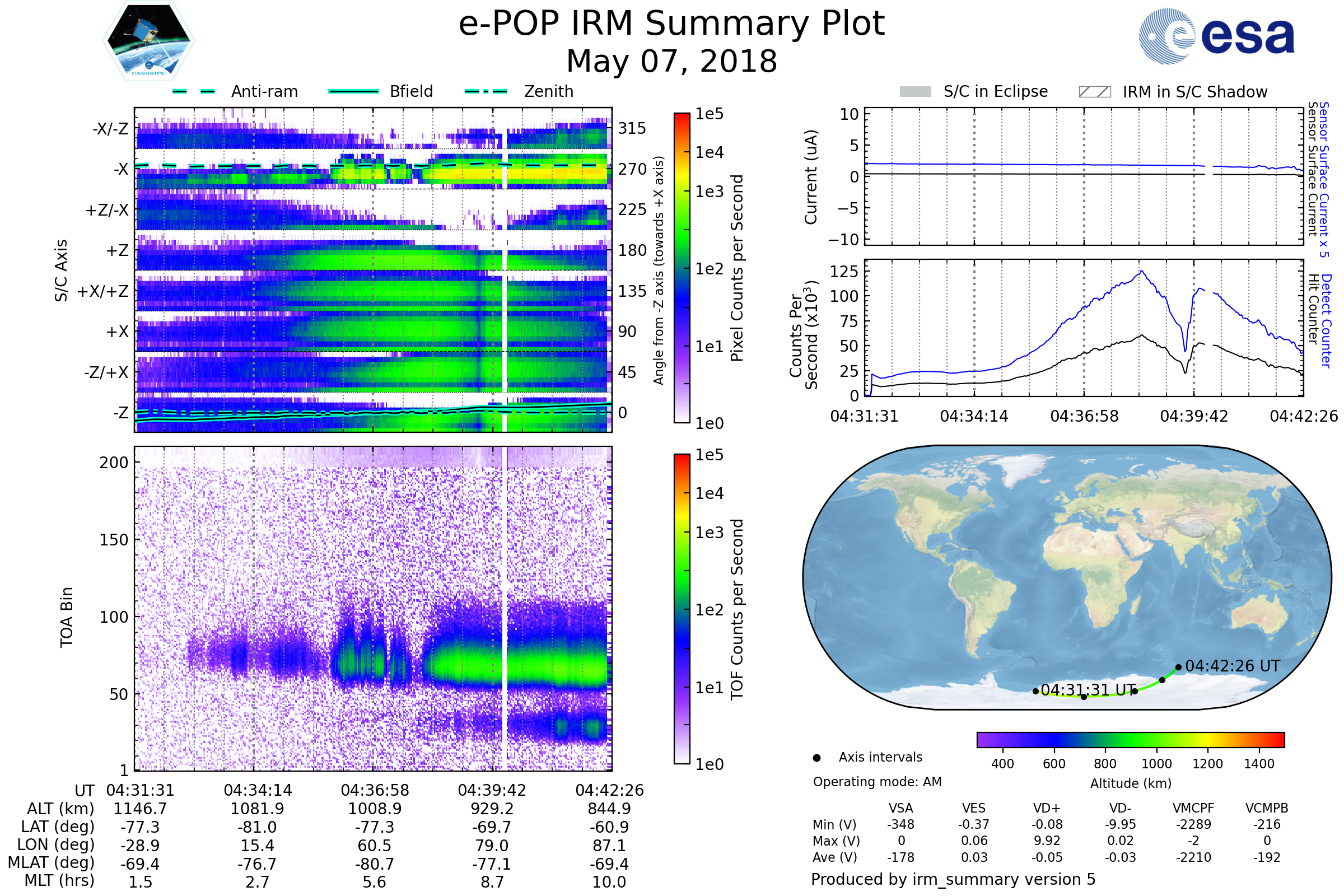Click the Operating mode: AM text
Viewport: 1344px width, 896px height.
877,782
